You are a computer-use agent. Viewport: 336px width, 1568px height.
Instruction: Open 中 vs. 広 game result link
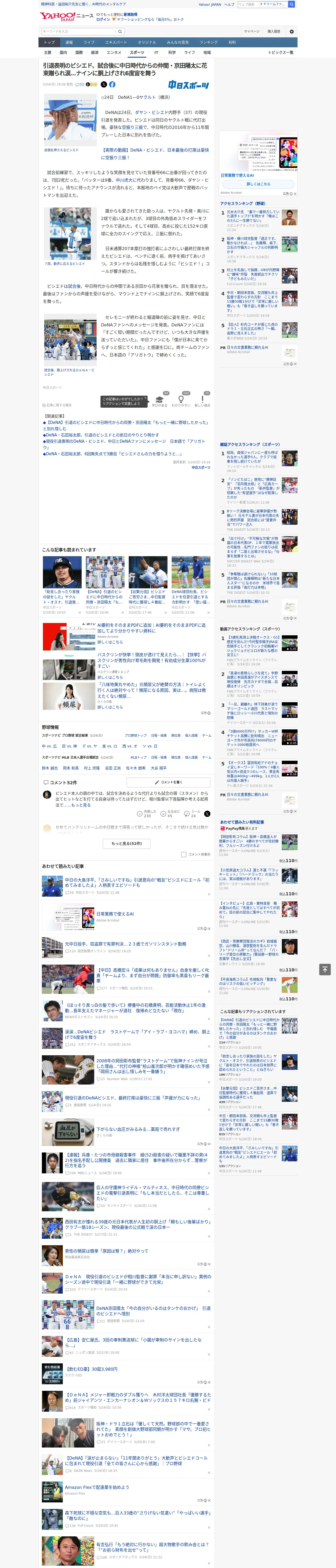pos(49,746)
